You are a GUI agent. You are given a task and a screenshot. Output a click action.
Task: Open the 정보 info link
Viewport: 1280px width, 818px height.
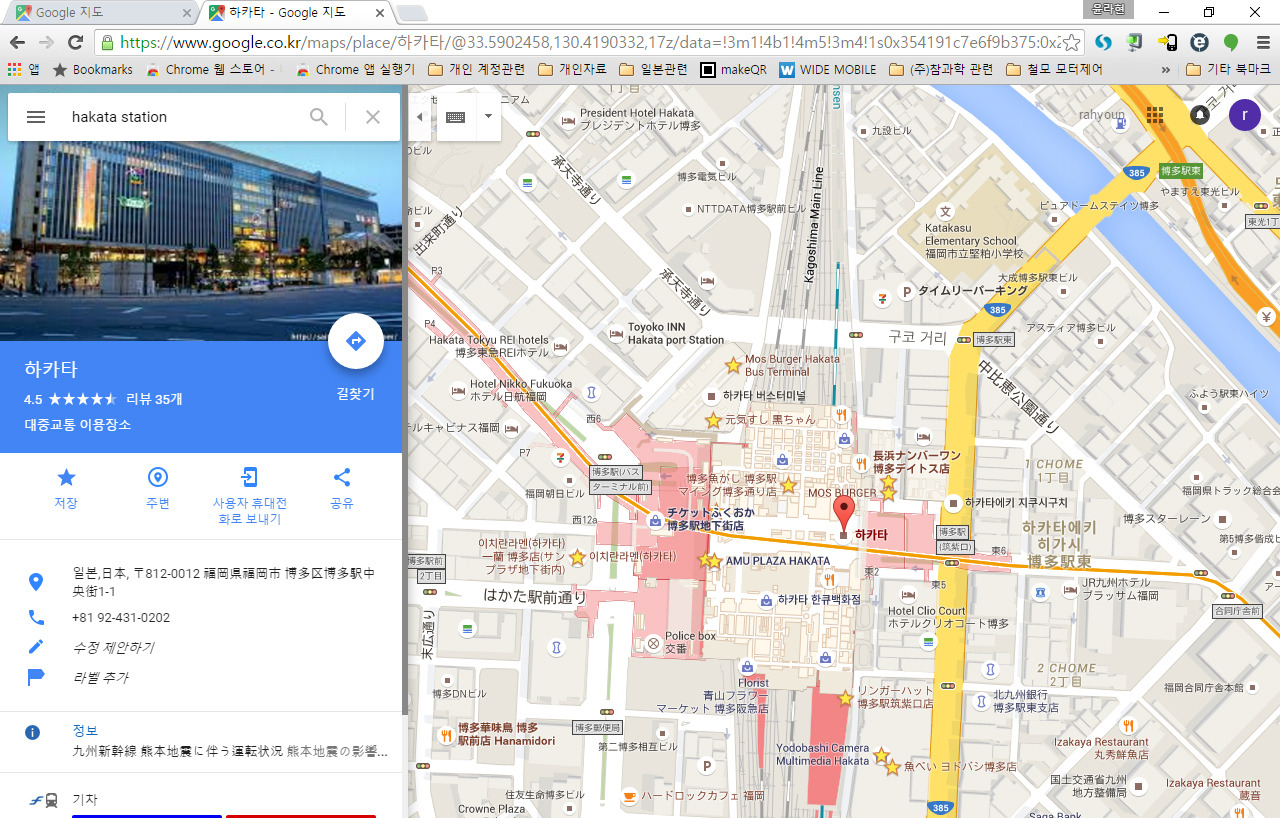click(x=85, y=731)
